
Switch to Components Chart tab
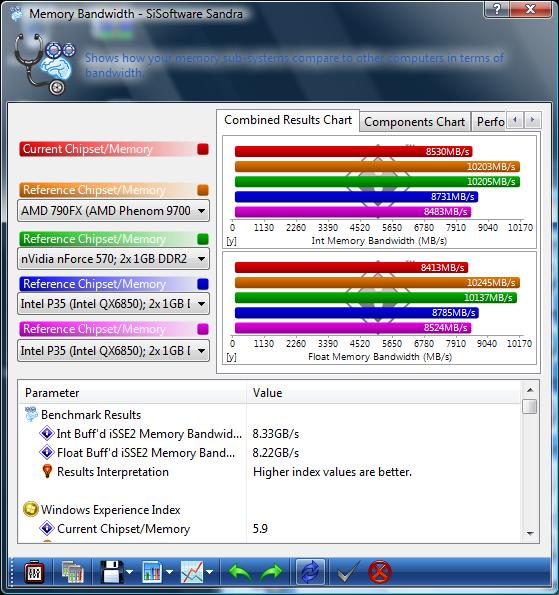click(414, 122)
